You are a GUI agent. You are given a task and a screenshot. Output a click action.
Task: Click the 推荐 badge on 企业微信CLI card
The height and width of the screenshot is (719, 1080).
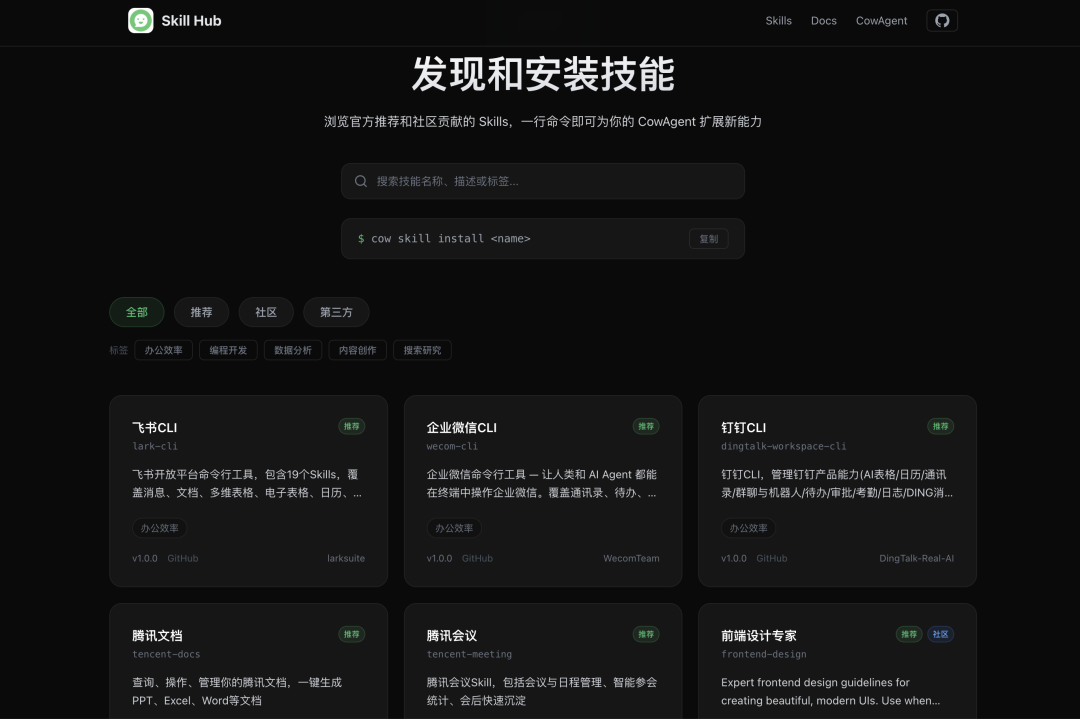[x=646, y=426]
